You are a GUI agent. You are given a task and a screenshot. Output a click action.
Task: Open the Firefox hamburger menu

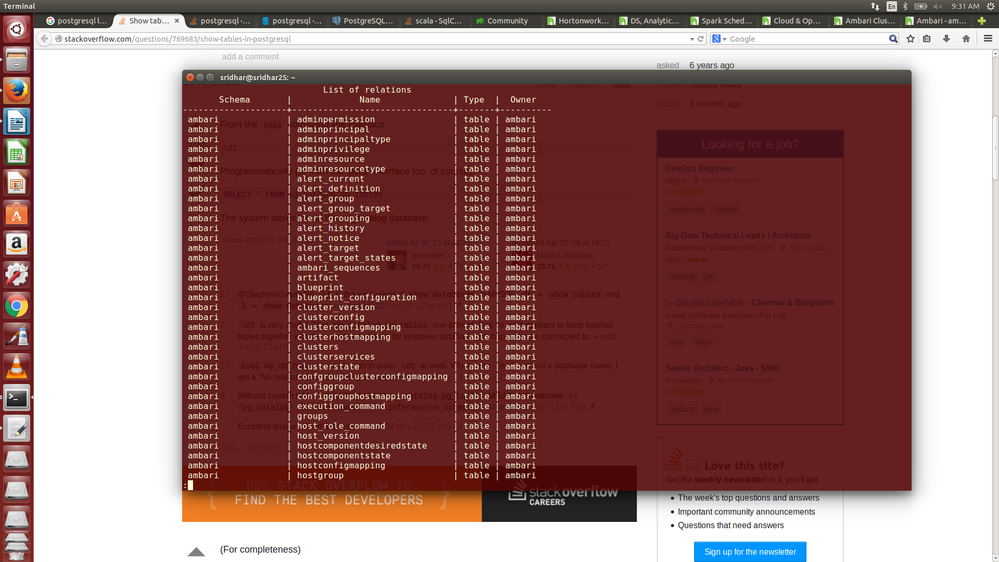(988, 39)
